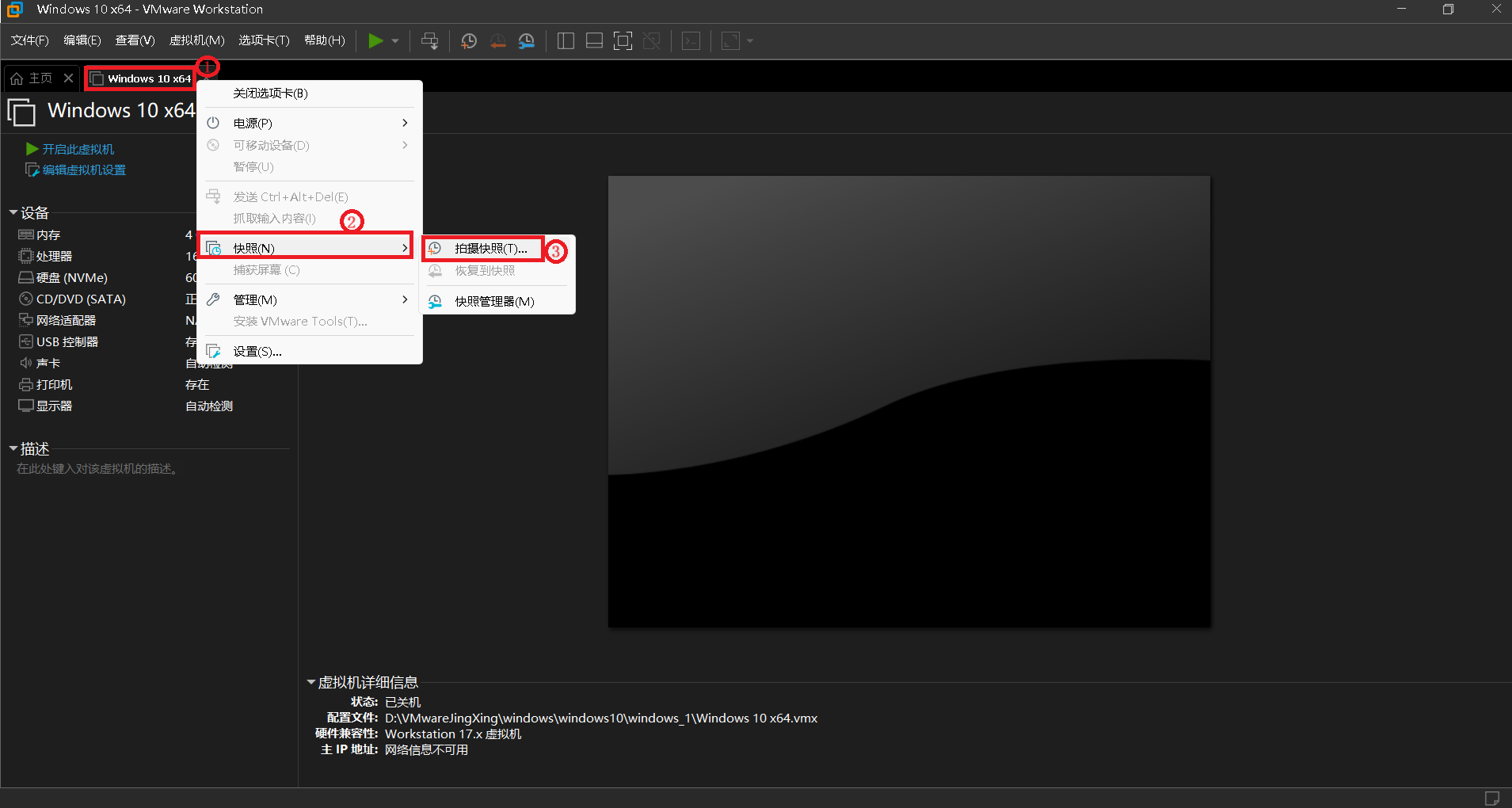Enter full screen mode via toolbar icon

tap(623, 41)
